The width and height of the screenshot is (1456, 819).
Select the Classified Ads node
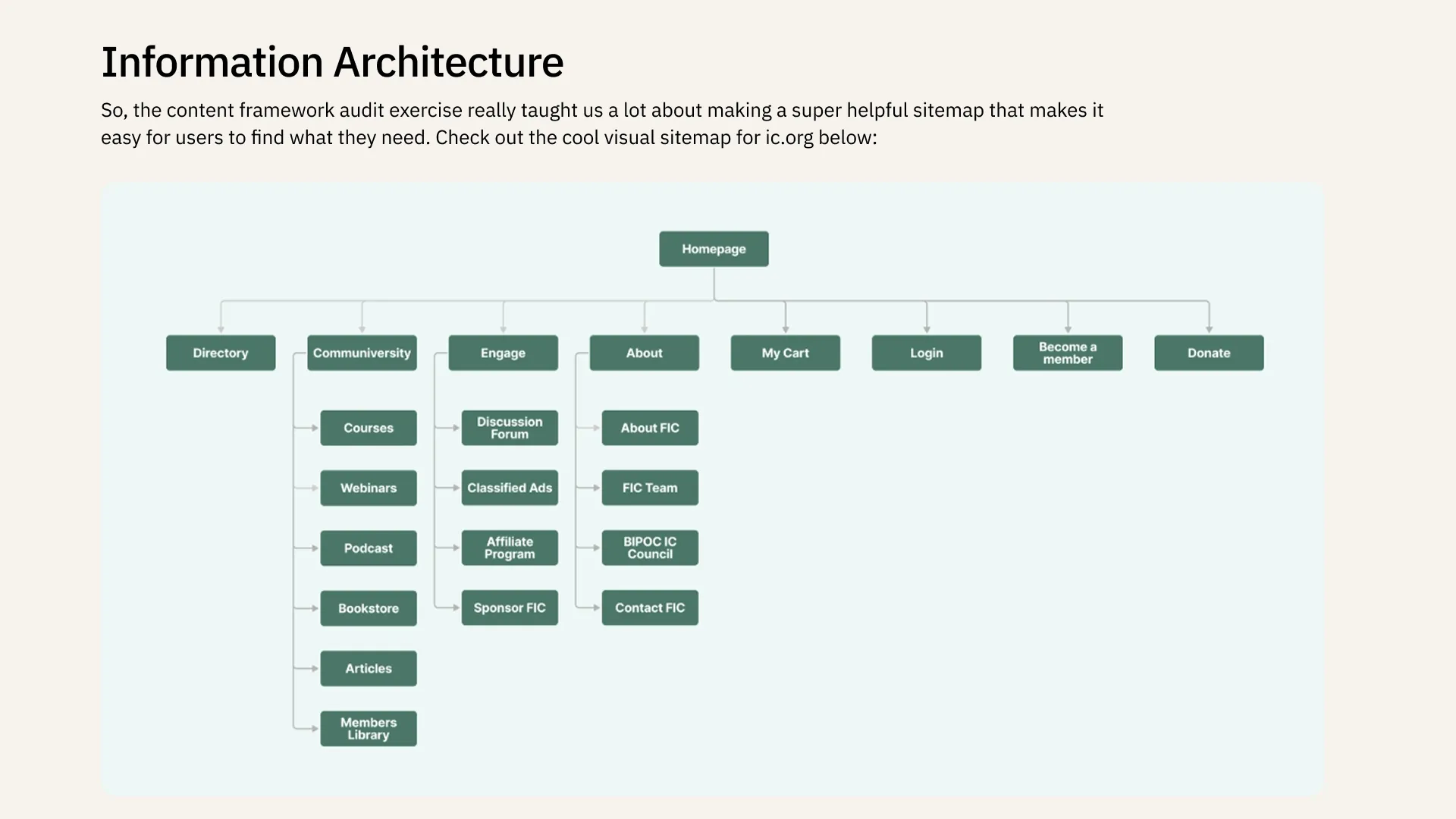point(510,488)
